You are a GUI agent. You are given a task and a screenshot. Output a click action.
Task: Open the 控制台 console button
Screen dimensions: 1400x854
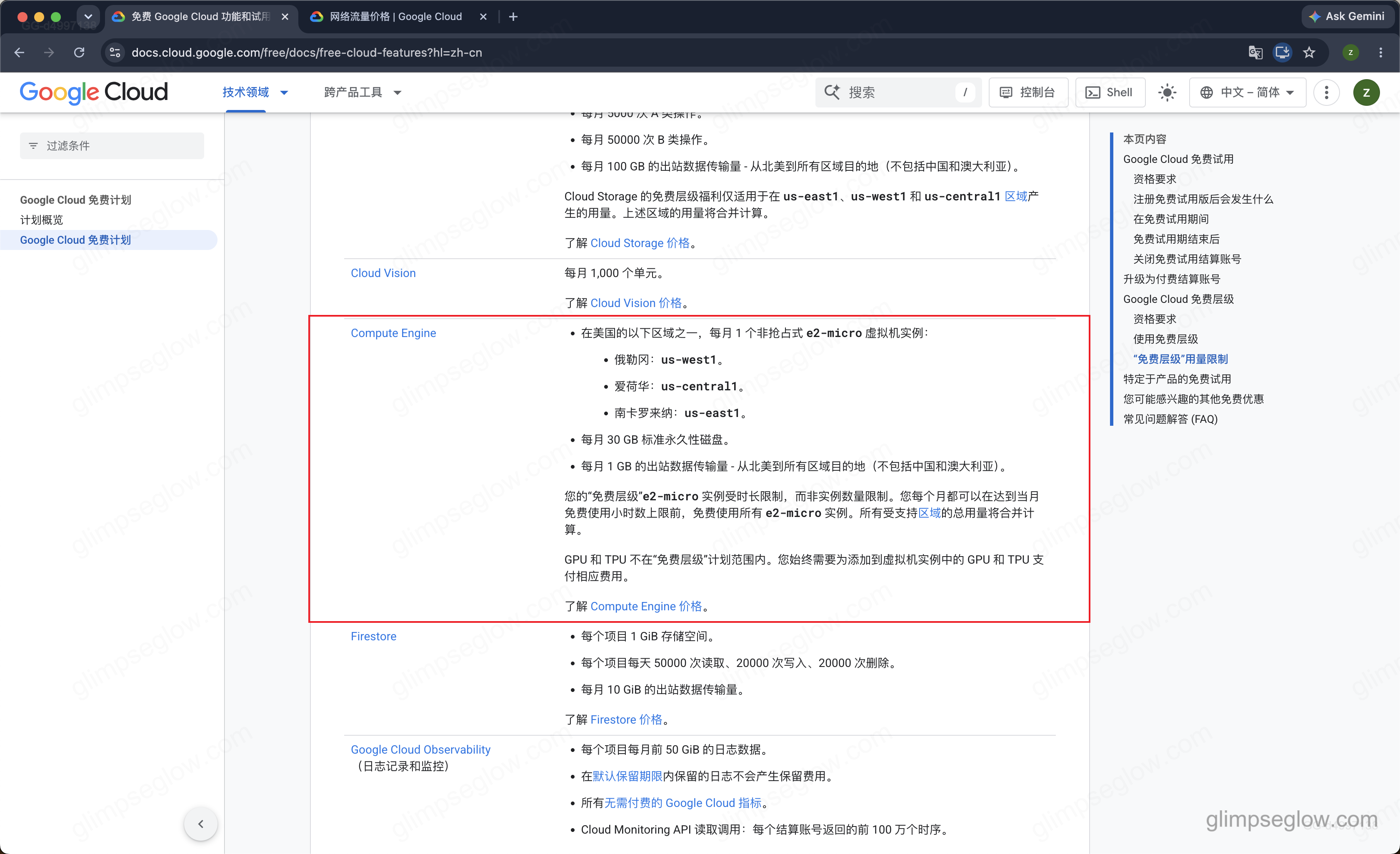pyautogui.click(x=1028, y=92)
